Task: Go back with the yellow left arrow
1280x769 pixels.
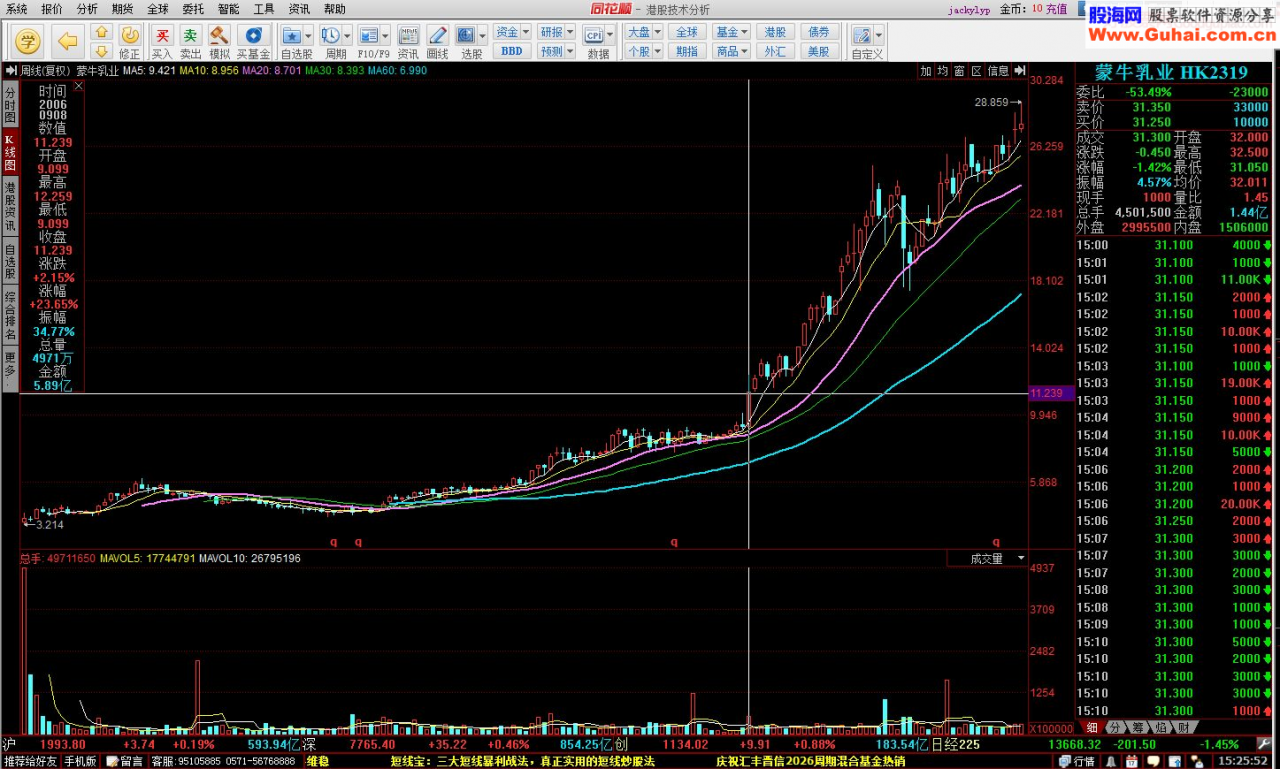Action: coord(68,40)
